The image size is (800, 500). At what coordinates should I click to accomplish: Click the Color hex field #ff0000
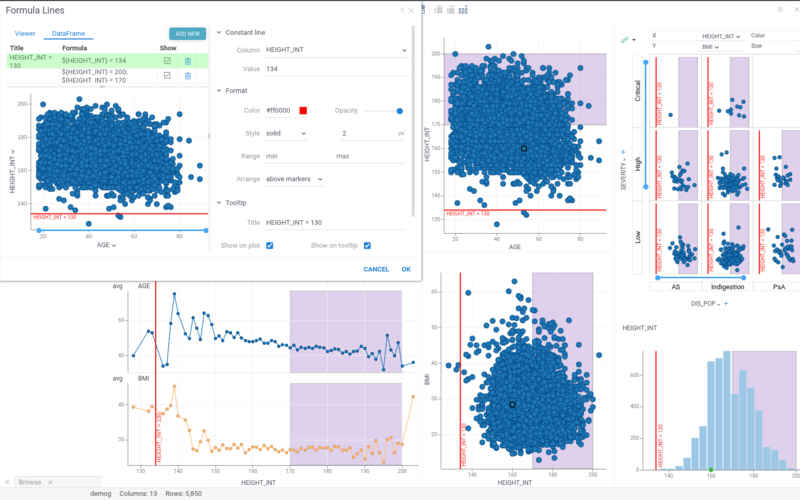278,111
